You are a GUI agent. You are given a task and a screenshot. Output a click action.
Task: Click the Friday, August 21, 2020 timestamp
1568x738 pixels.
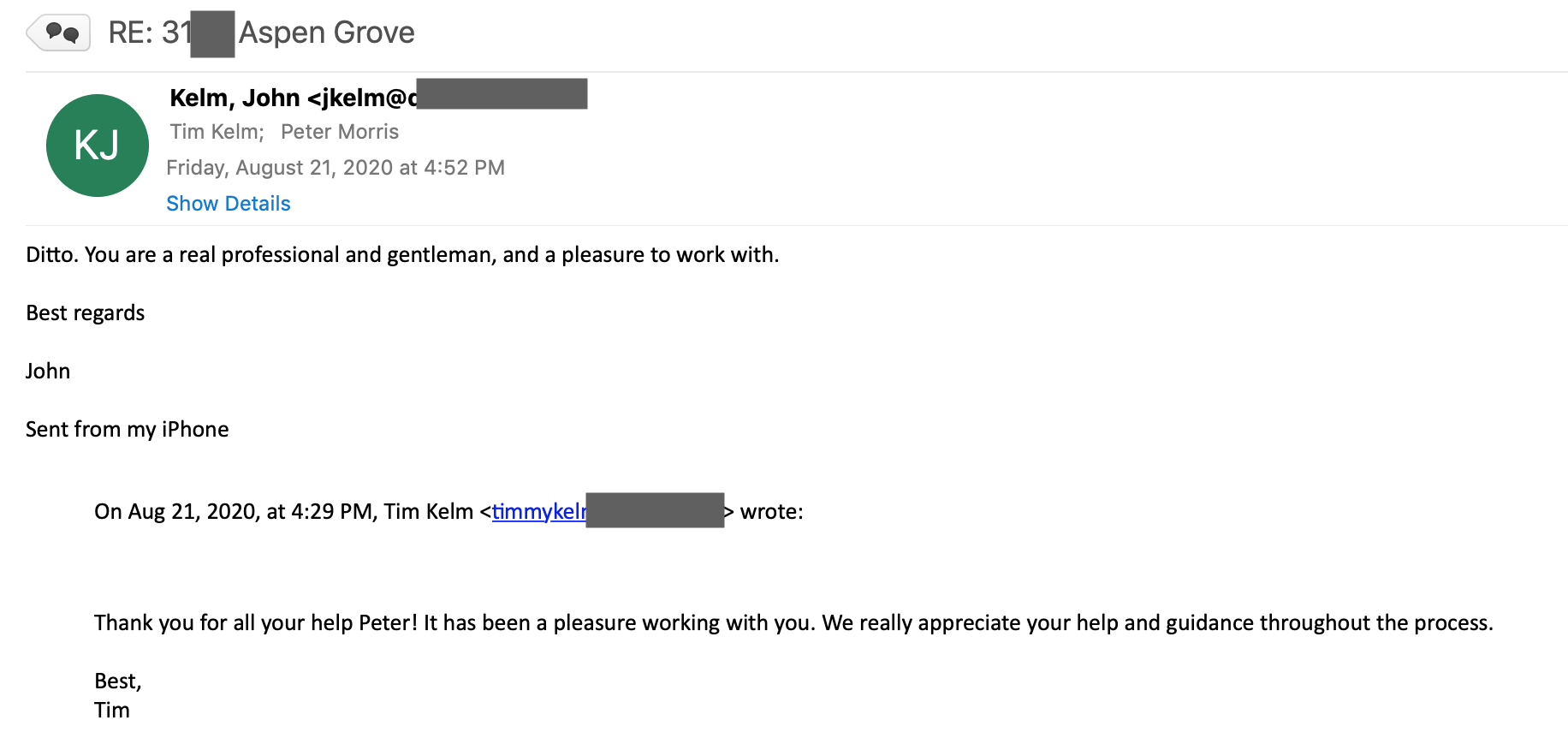pyautogui.click(x=336, y=168)
